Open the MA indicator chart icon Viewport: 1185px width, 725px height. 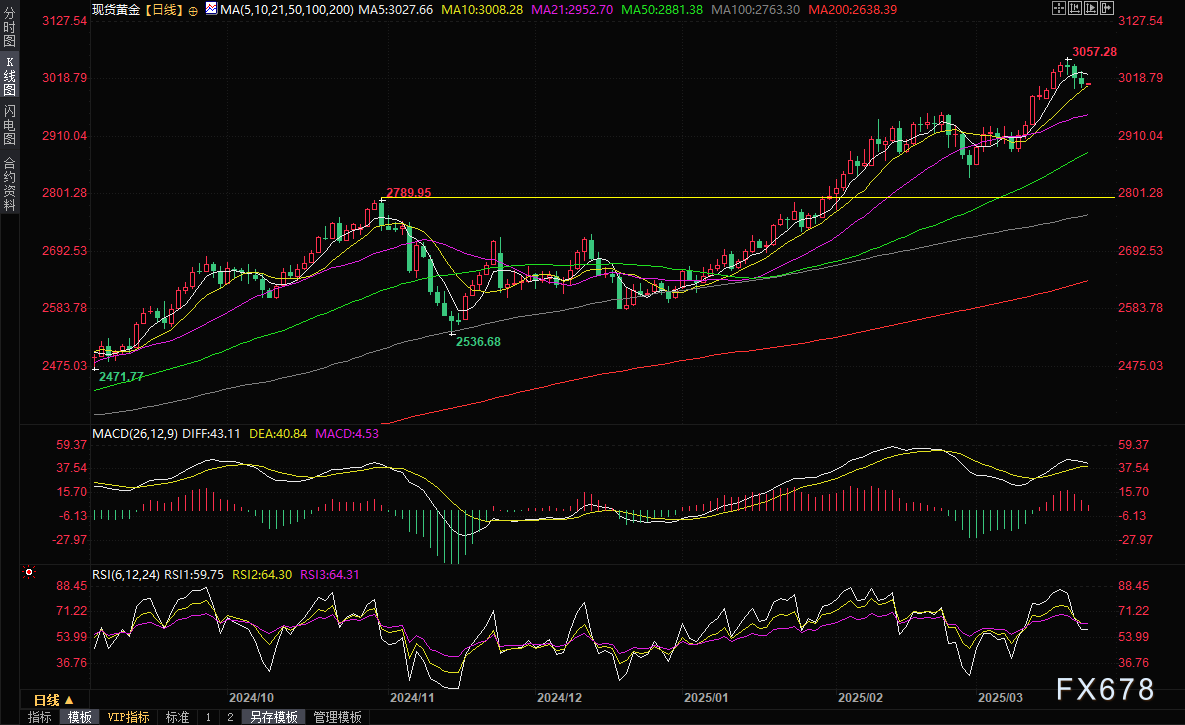[x=210, y=9]
